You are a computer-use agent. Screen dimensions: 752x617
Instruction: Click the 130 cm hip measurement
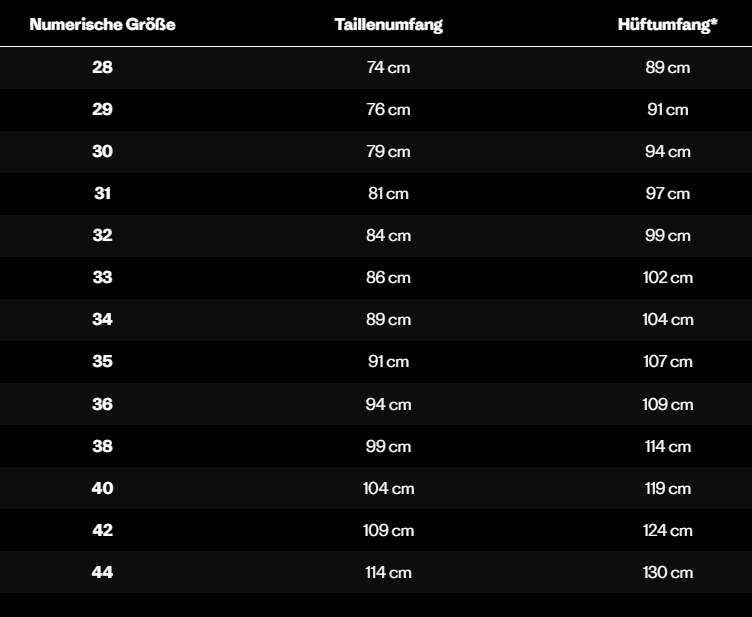point(668,573)
